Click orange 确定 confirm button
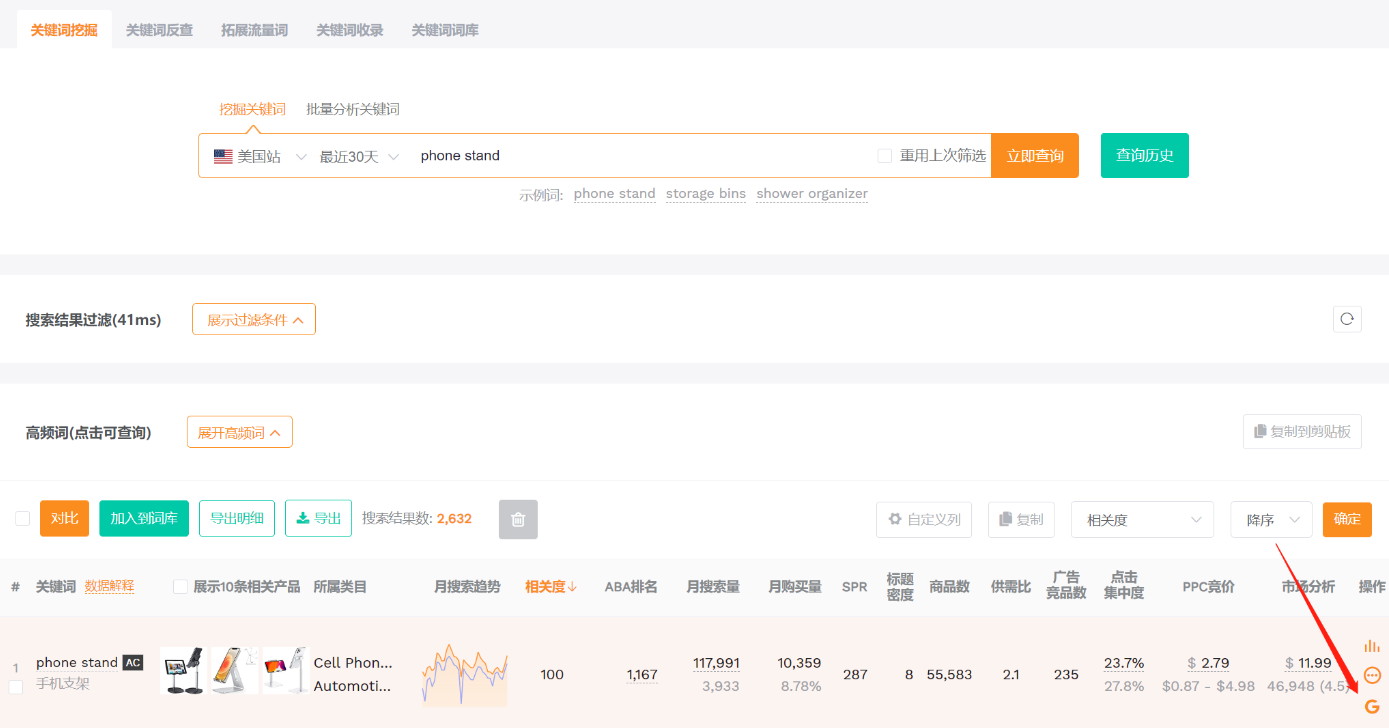Image resolution: width=1389 pixels, height=728 pixels. coord(1347,519)
